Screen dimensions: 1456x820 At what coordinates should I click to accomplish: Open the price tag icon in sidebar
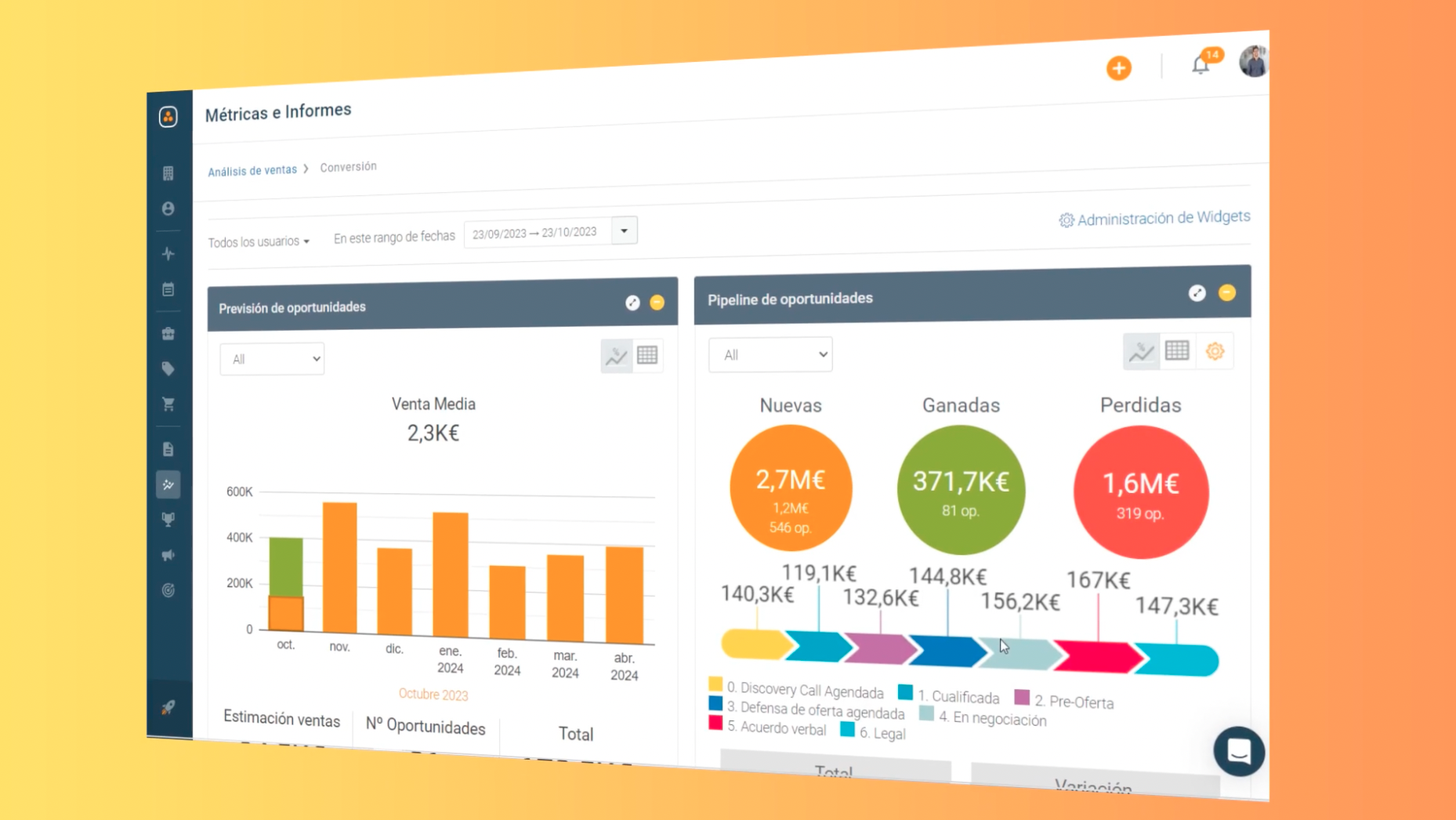[x=168, y=368]
